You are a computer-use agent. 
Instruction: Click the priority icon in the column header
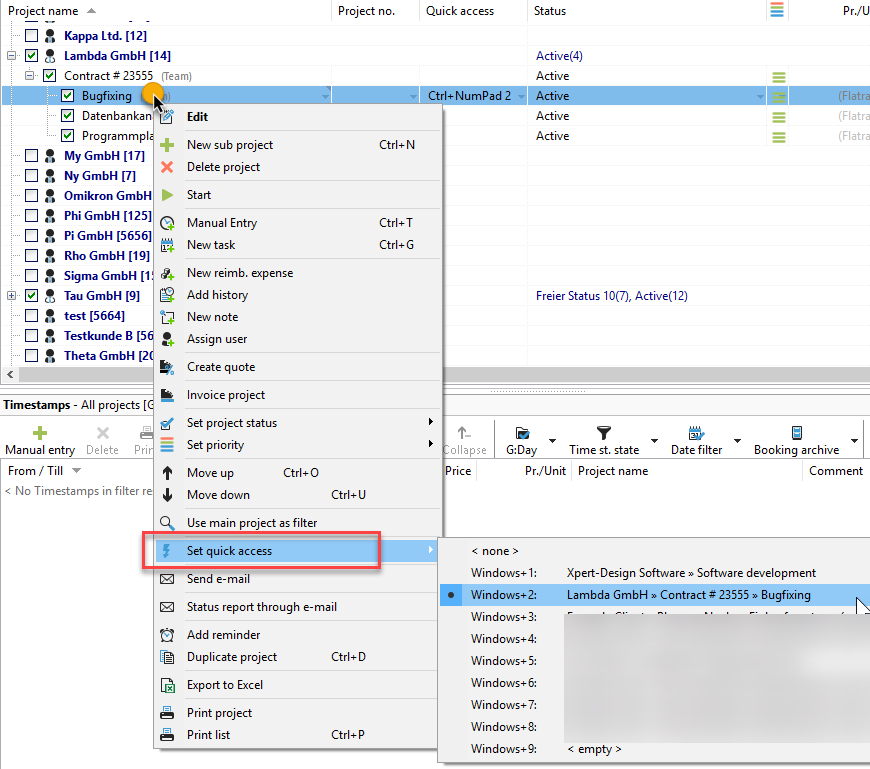777,11
